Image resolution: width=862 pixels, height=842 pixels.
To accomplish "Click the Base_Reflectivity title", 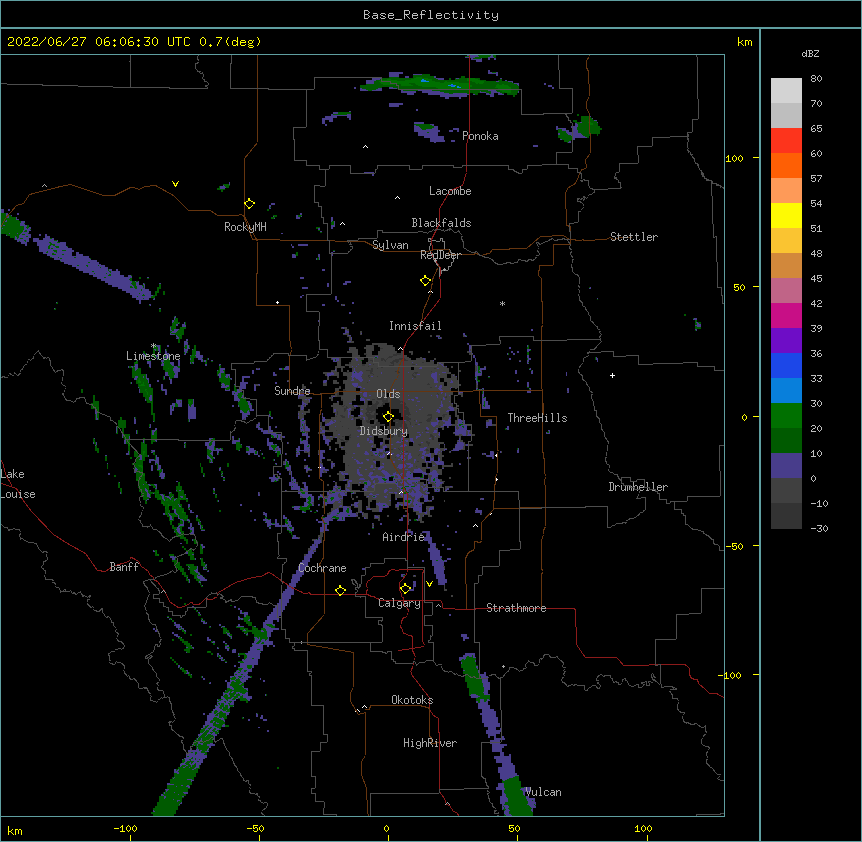I will pos(431,15).
